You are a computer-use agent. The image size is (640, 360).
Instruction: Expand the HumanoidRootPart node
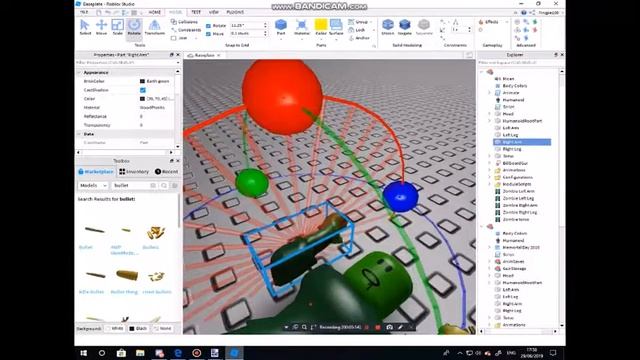click(x=490, y=121)
